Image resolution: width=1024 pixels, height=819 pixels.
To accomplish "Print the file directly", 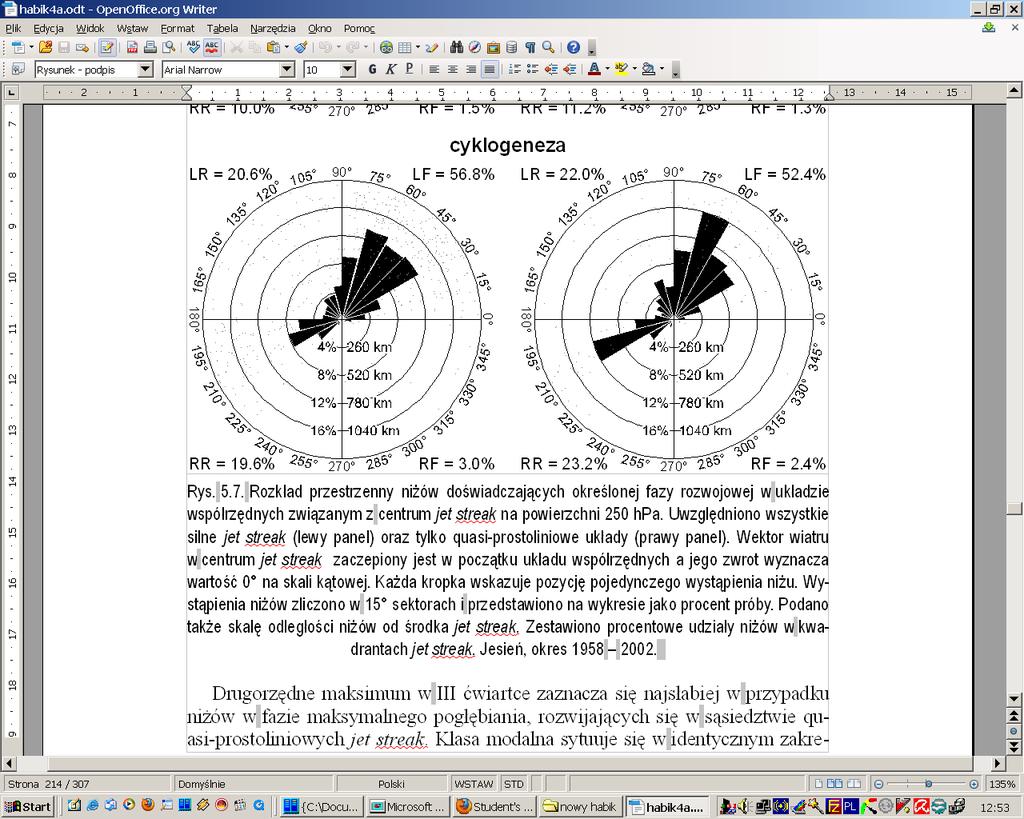I will point(150,47).
